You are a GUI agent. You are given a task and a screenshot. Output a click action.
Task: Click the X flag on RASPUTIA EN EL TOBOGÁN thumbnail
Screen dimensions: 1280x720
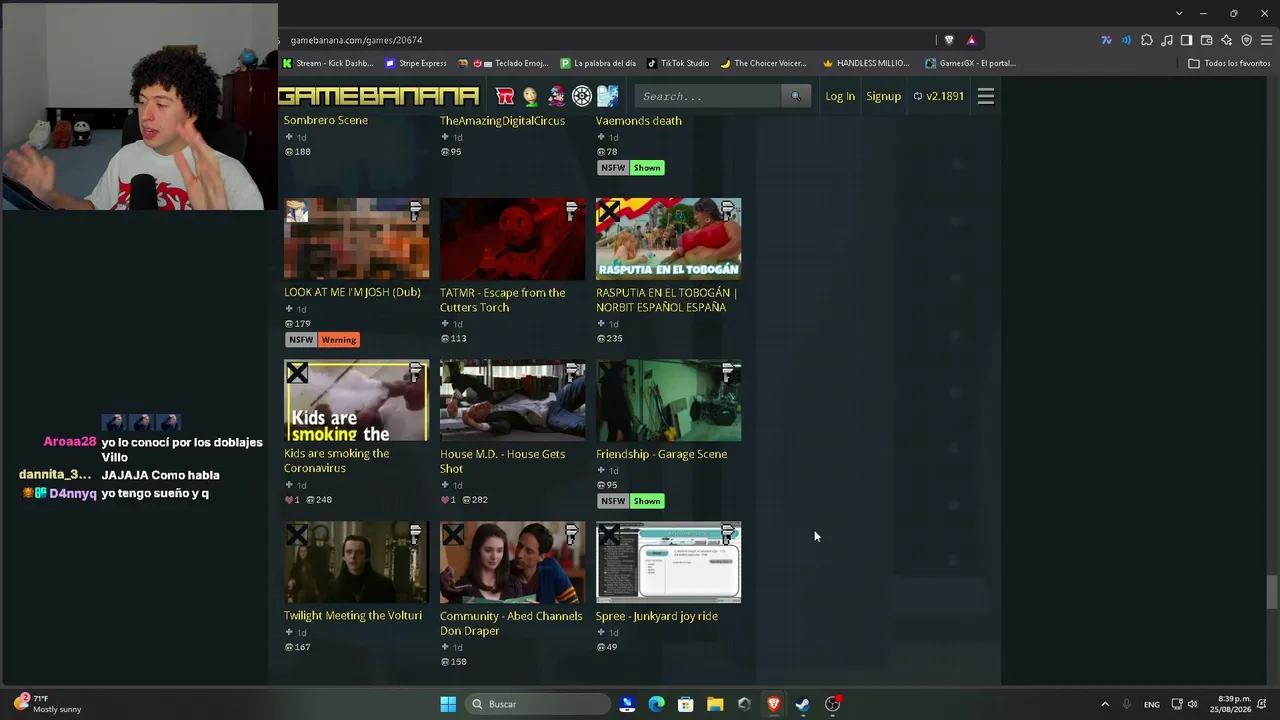[609, 211]
